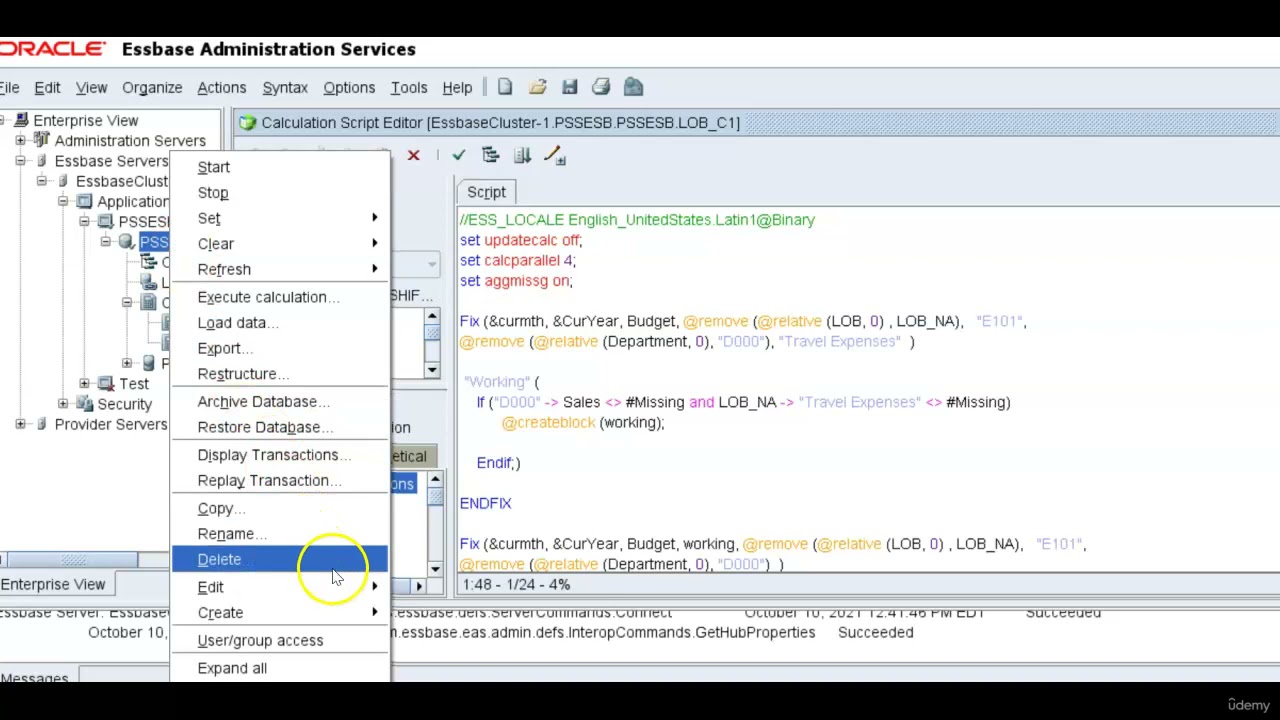Choose Export... from context menu
The width and height of the screenshot is (1280, 720).
(x=279, y=348)
